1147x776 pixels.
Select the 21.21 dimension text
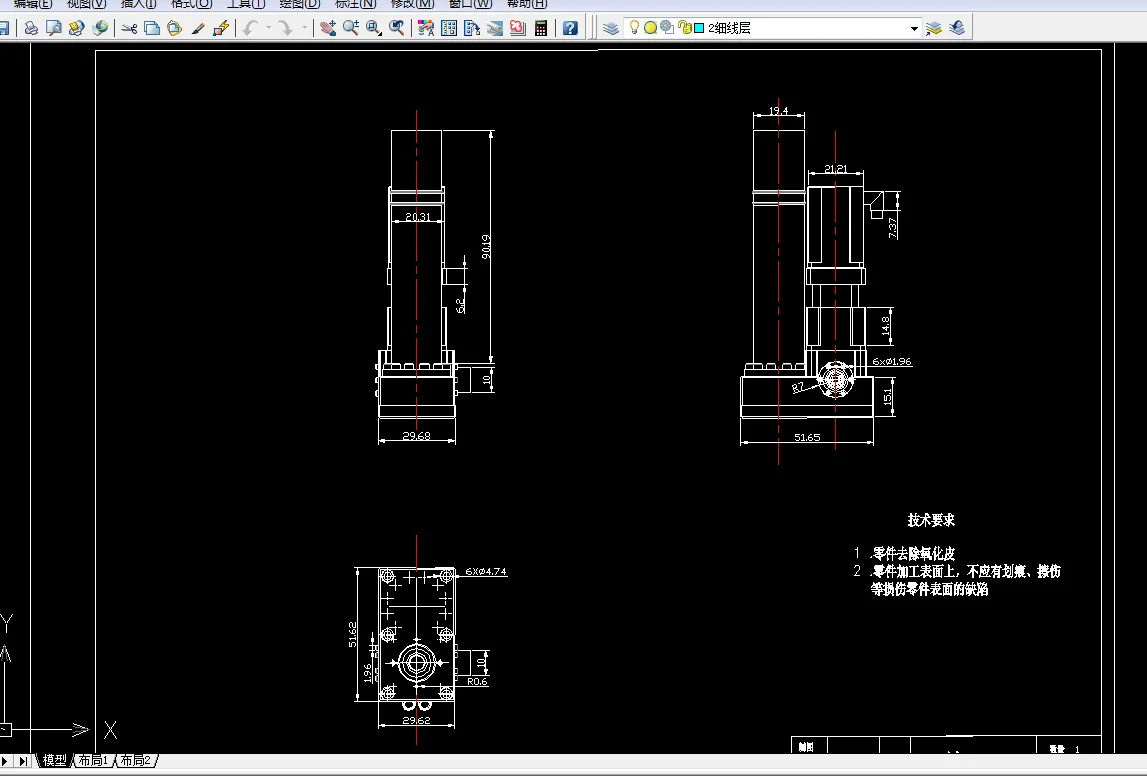click(x=835, y=168)
